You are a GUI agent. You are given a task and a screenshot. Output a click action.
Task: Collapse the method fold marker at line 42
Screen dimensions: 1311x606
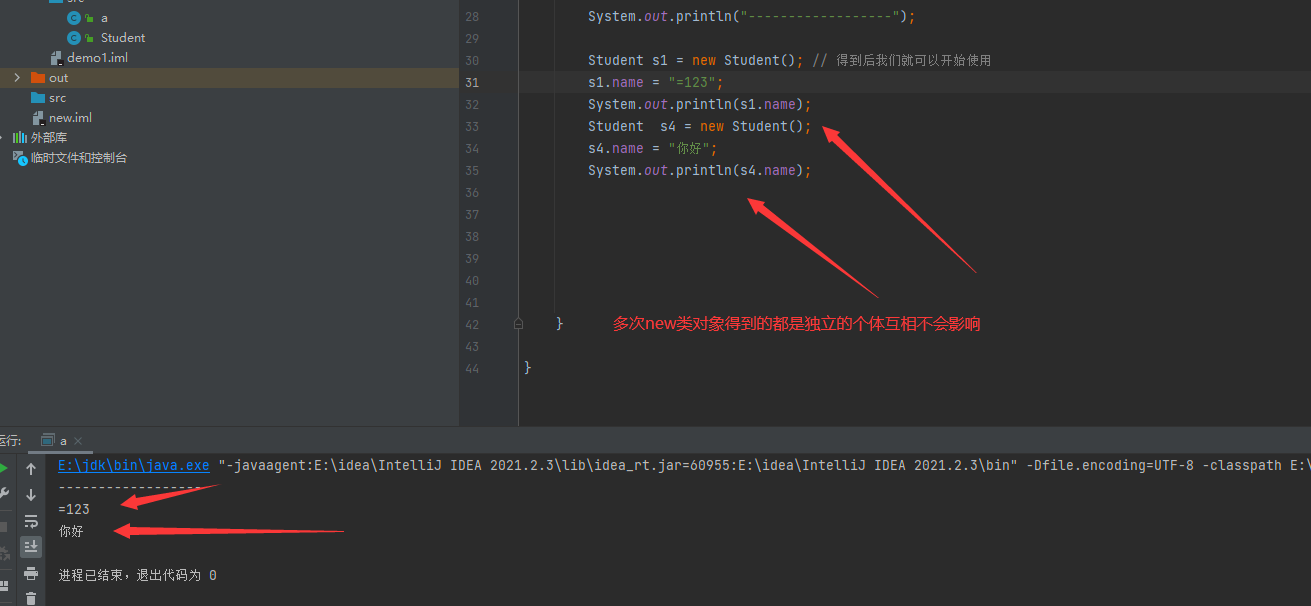point(518,324)
